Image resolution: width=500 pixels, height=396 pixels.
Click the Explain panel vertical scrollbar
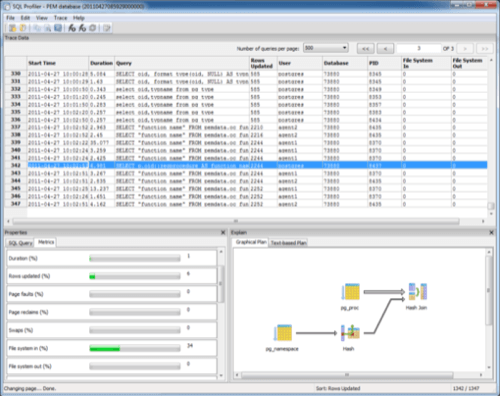click(489, 291)
